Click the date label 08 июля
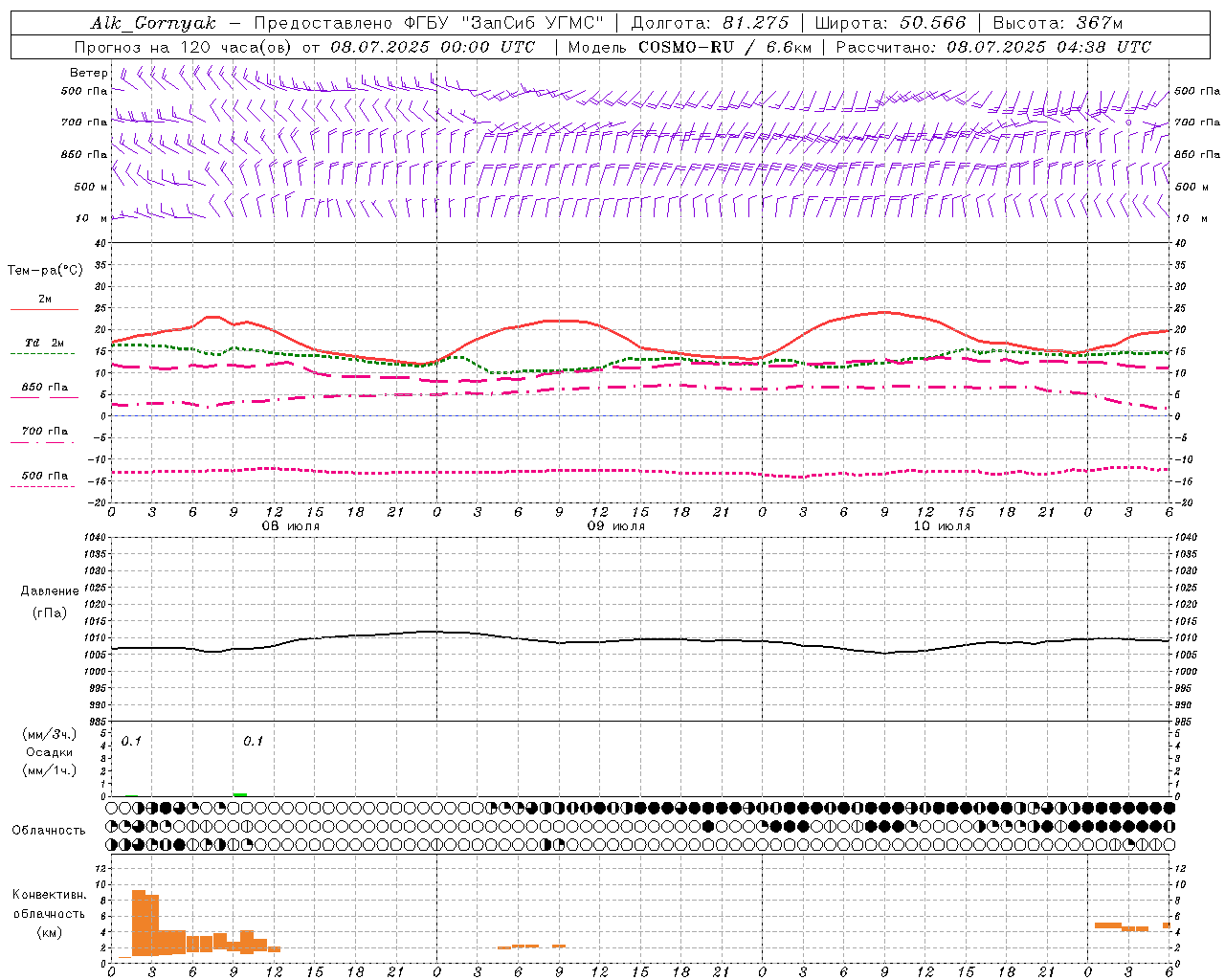The height and width of the screenshot is (980, 1225). (x=291, y=526)
